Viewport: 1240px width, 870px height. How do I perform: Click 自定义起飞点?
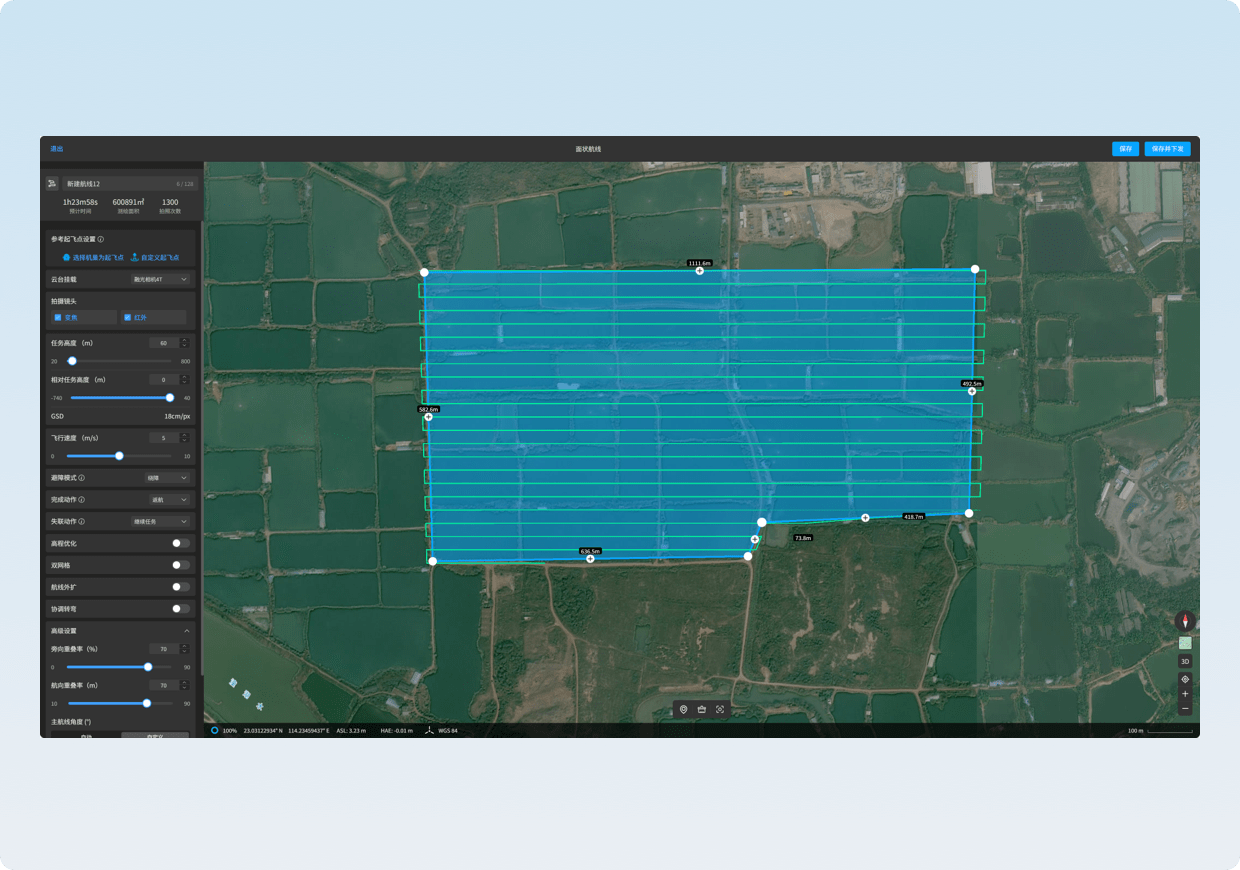(x=155, y=258)
